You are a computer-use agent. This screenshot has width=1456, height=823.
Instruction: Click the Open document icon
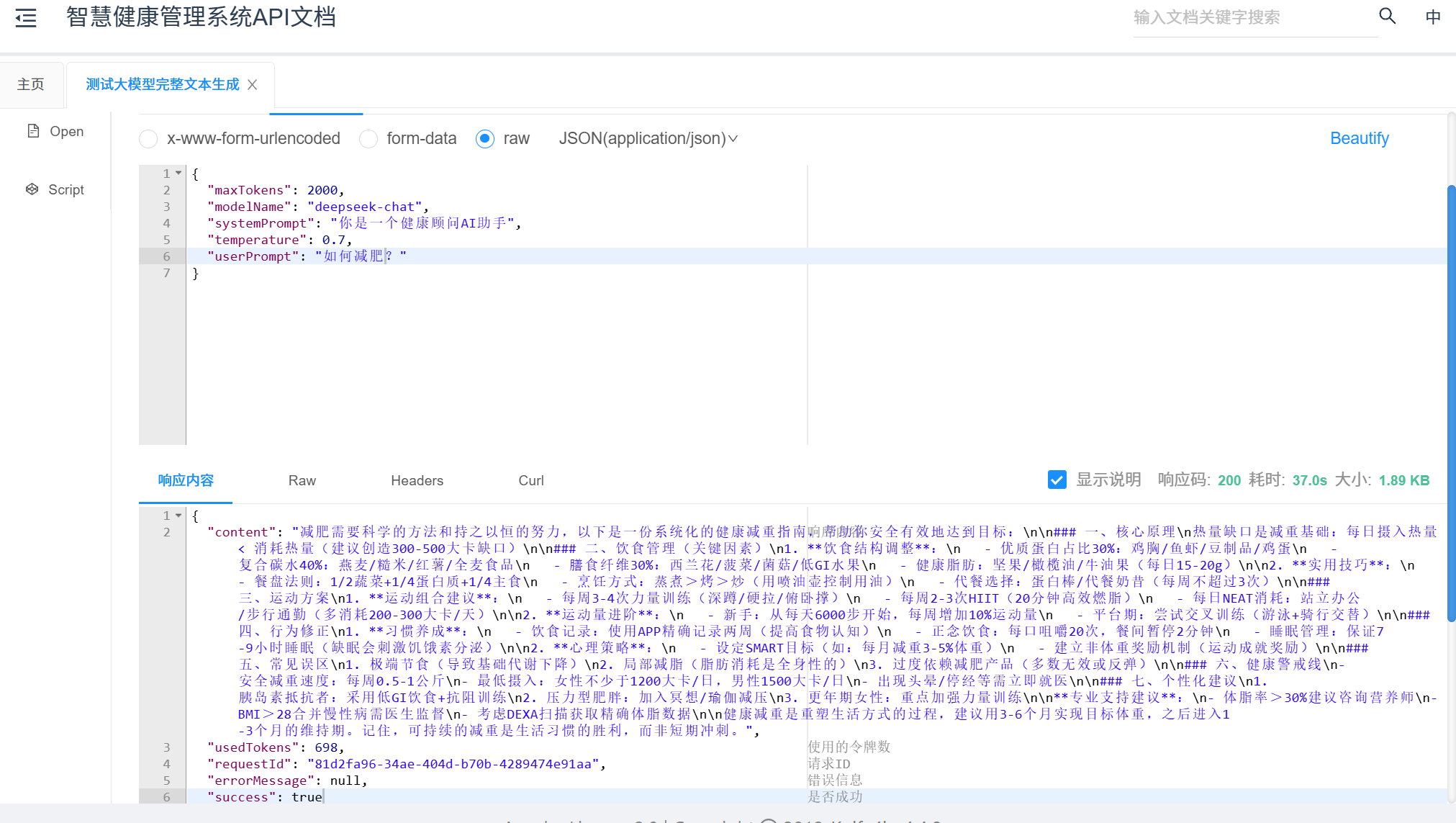click(33, 131)
